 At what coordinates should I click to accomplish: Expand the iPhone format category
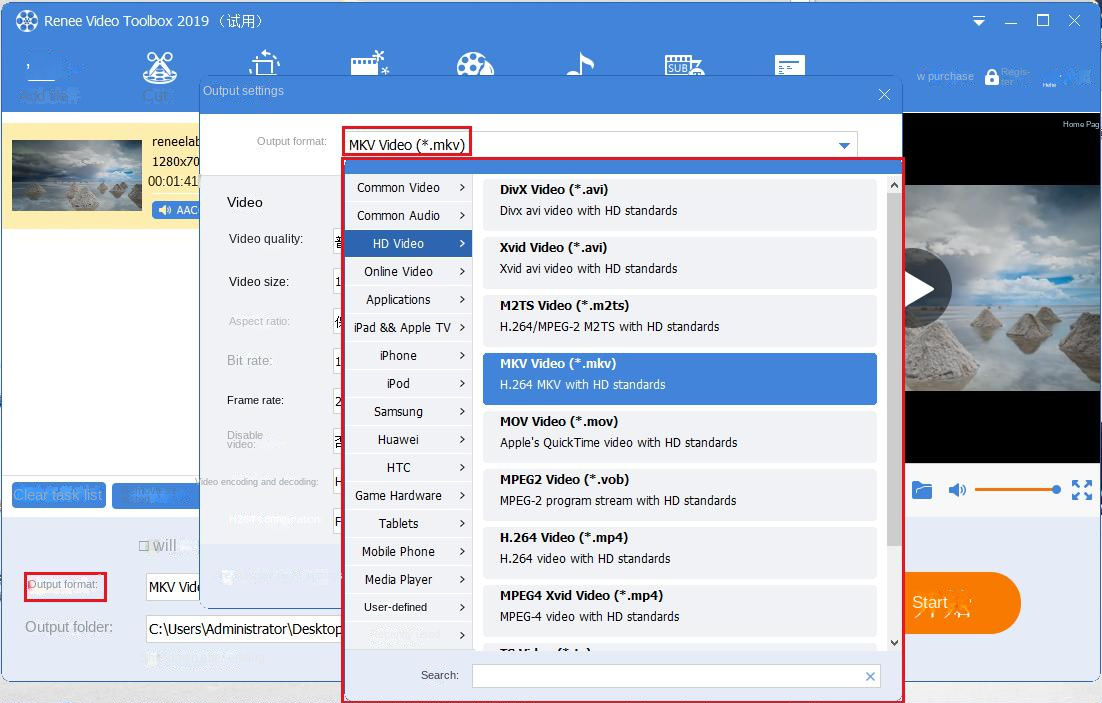coord(398,355)
